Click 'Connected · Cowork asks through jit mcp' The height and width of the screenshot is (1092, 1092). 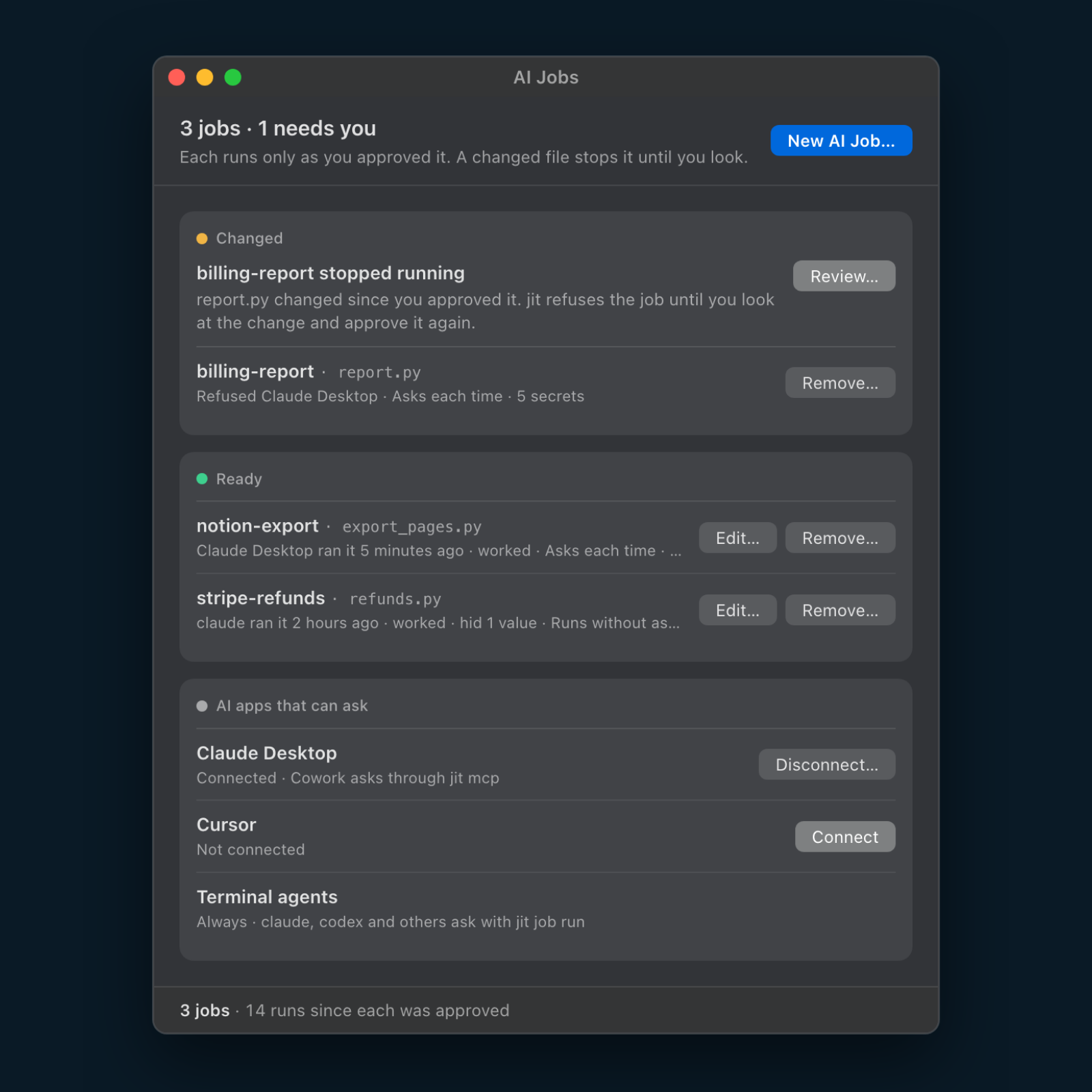tap(348, 778)
